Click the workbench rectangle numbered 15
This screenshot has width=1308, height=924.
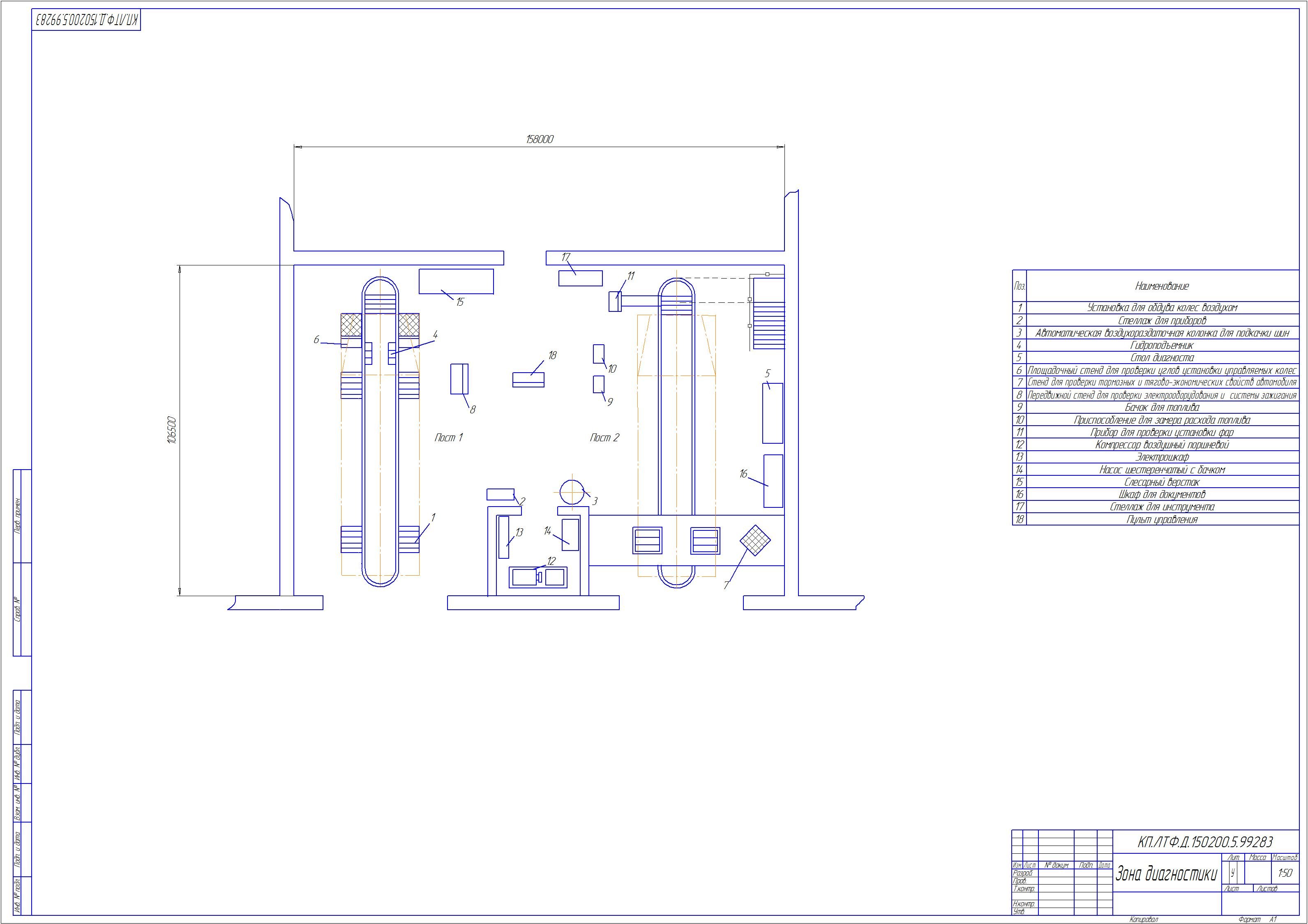pos(456,281)
